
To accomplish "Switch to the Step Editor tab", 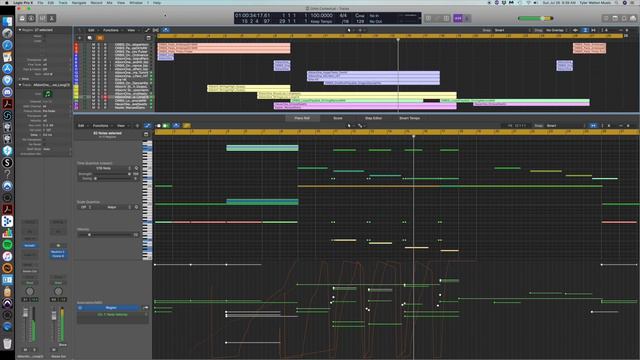I will pyautogui.click(x=373, y=118).
